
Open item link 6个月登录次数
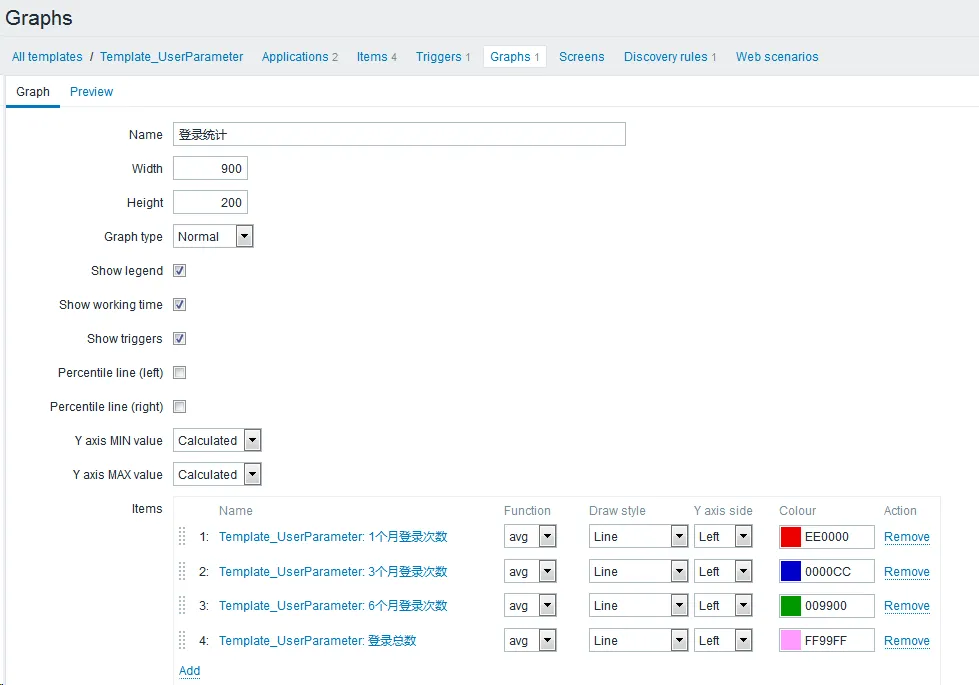pyautogui.click(x=333, y=606)
